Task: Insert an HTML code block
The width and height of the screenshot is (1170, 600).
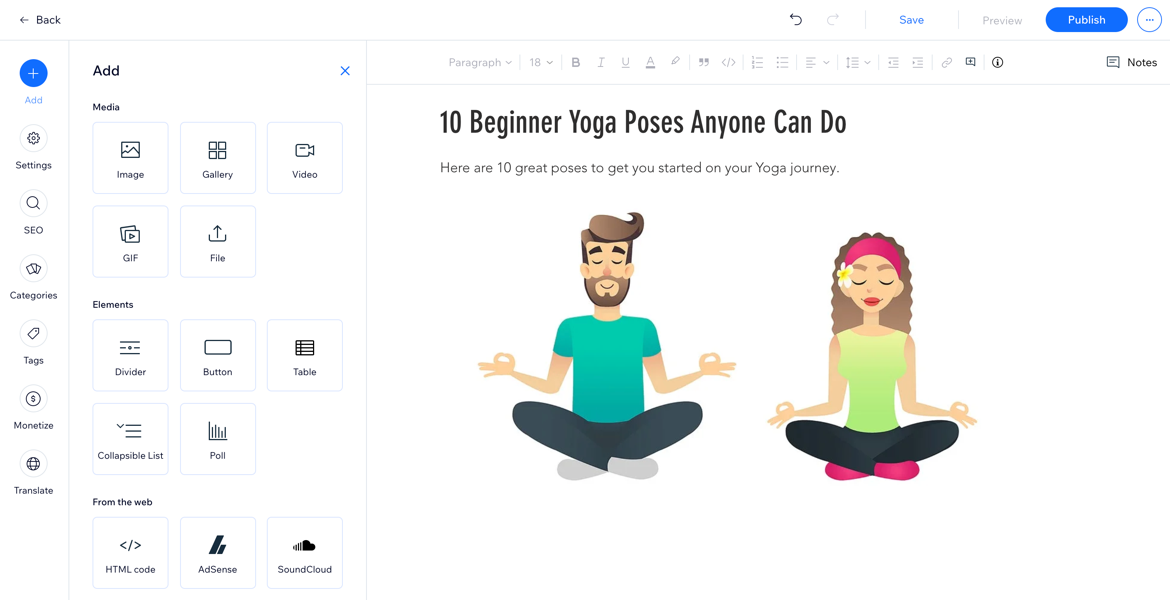Action: [130, 553]
